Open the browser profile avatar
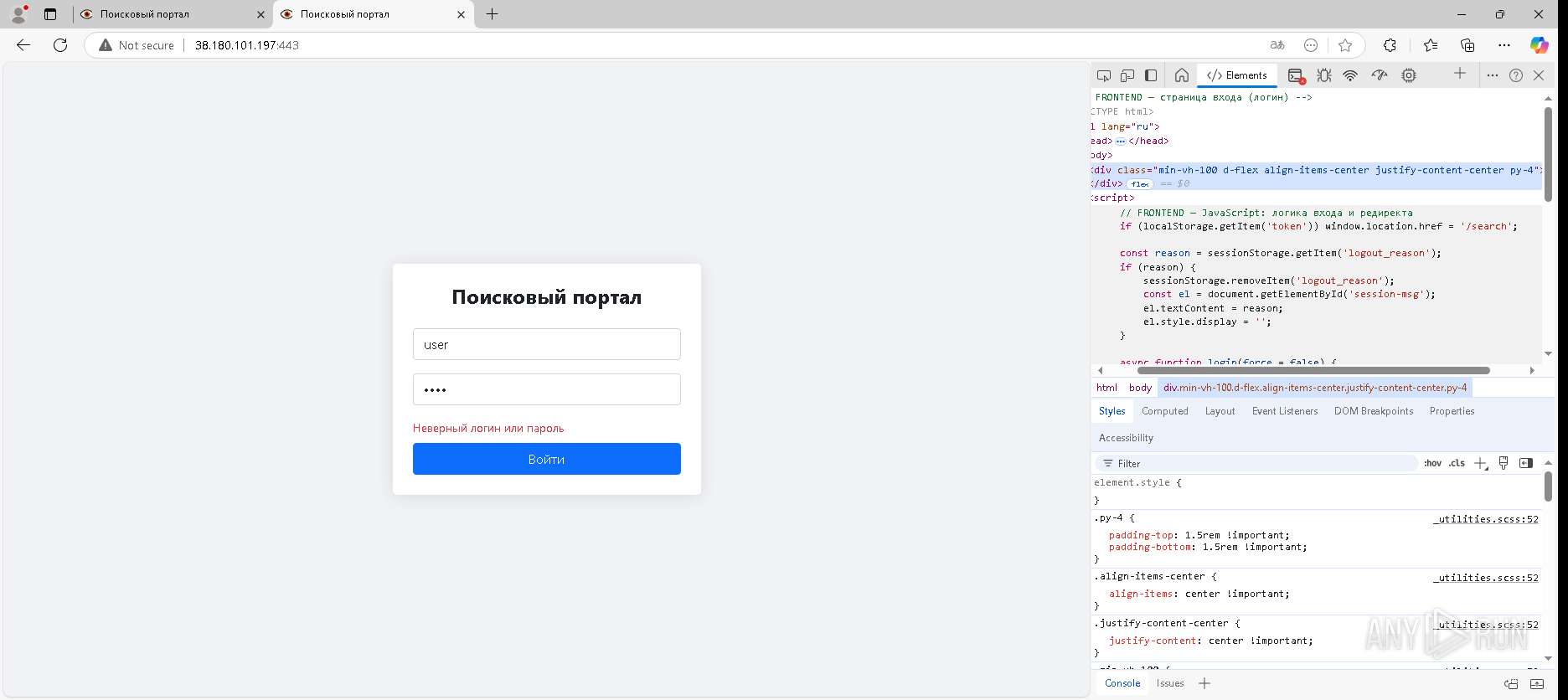The height and width of the screenshot is (700, 1568). click(x=18, y=14)
